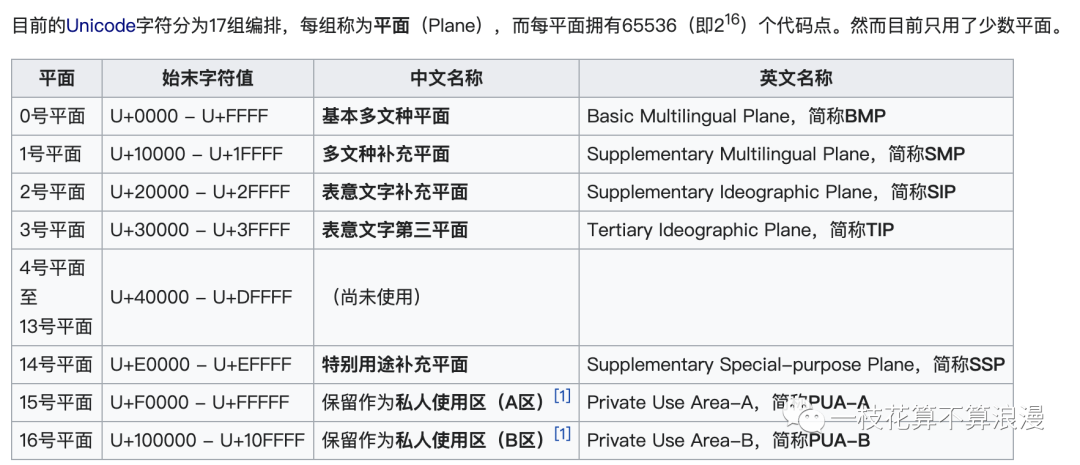
Task: Click the 始末字符值 column header
Action: point(208,78)
